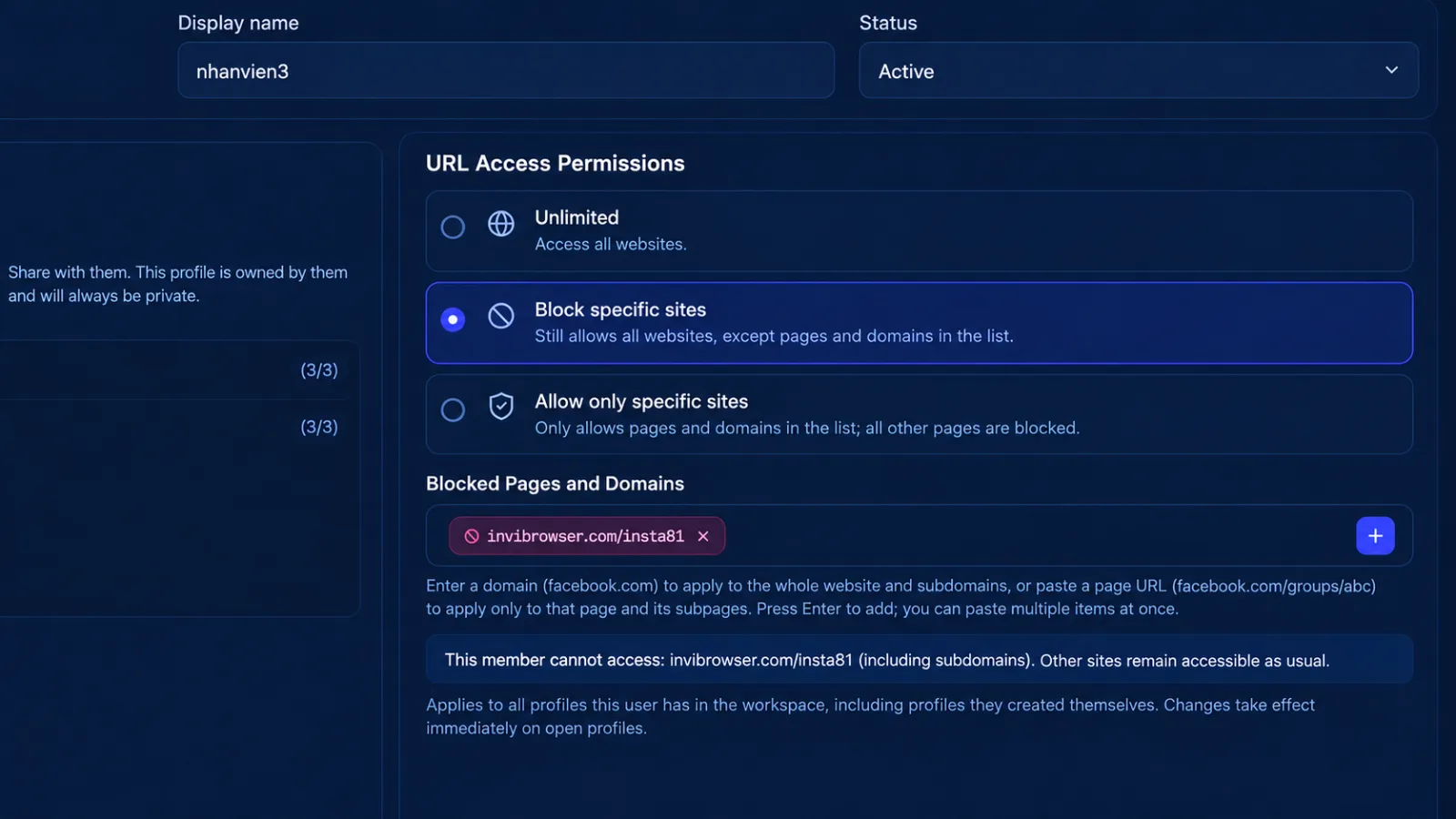Image resolution: width=1456 pixels, height=819 pixels.
Task: Click the globe icon beside Unlimited
Action: [x=501, y=224]
